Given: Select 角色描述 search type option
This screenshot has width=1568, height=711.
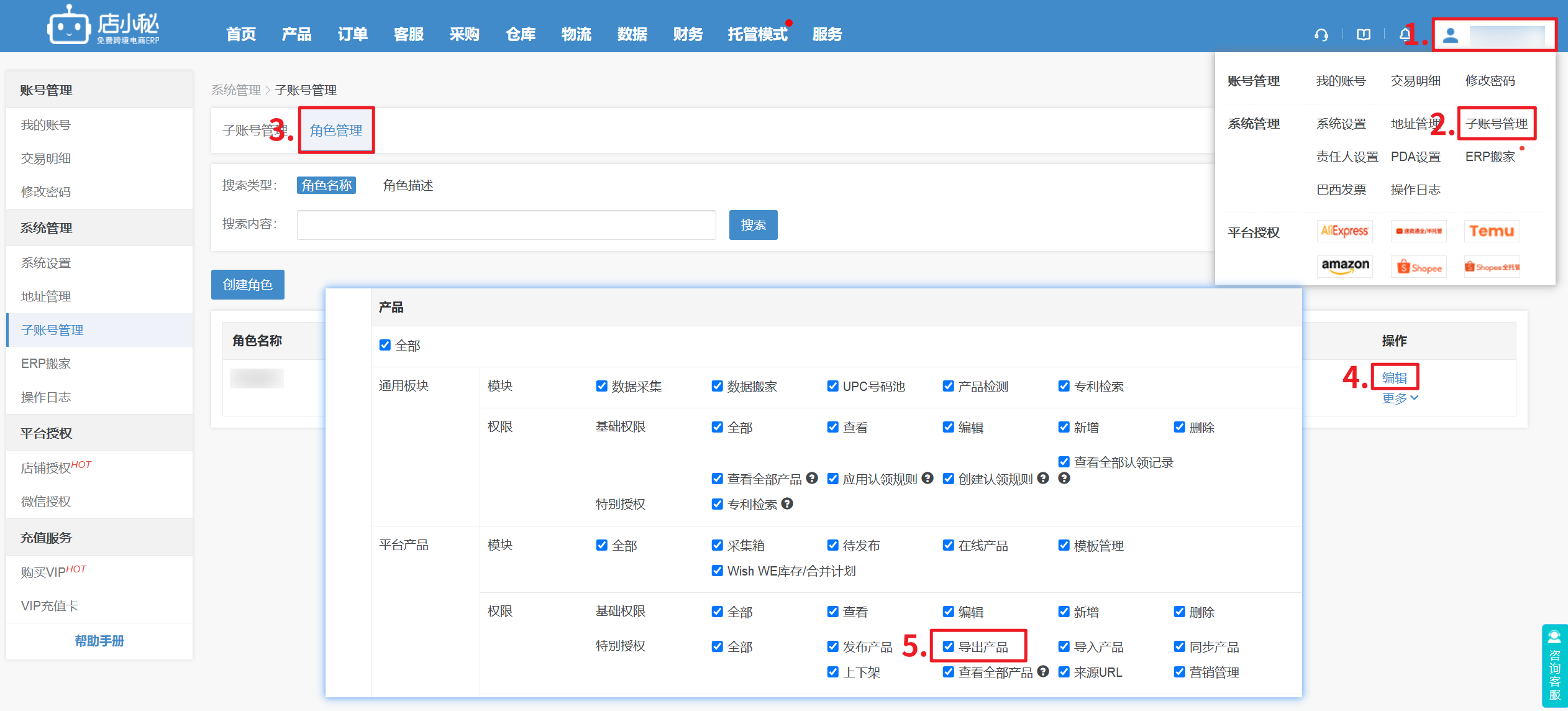Looking at the screenshot, I should [x=408, y=185].
